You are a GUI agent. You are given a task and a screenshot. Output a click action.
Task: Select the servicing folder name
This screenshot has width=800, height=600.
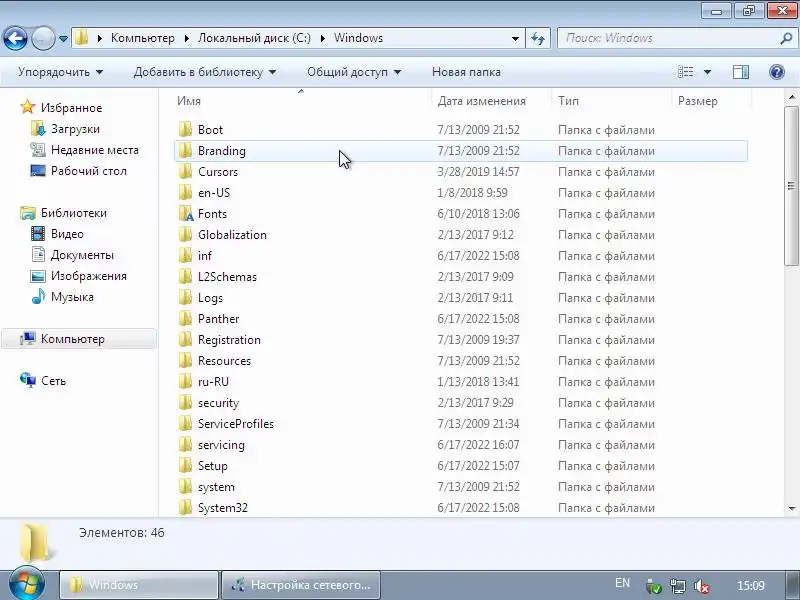pyautogui.click(x=221, y=445)
